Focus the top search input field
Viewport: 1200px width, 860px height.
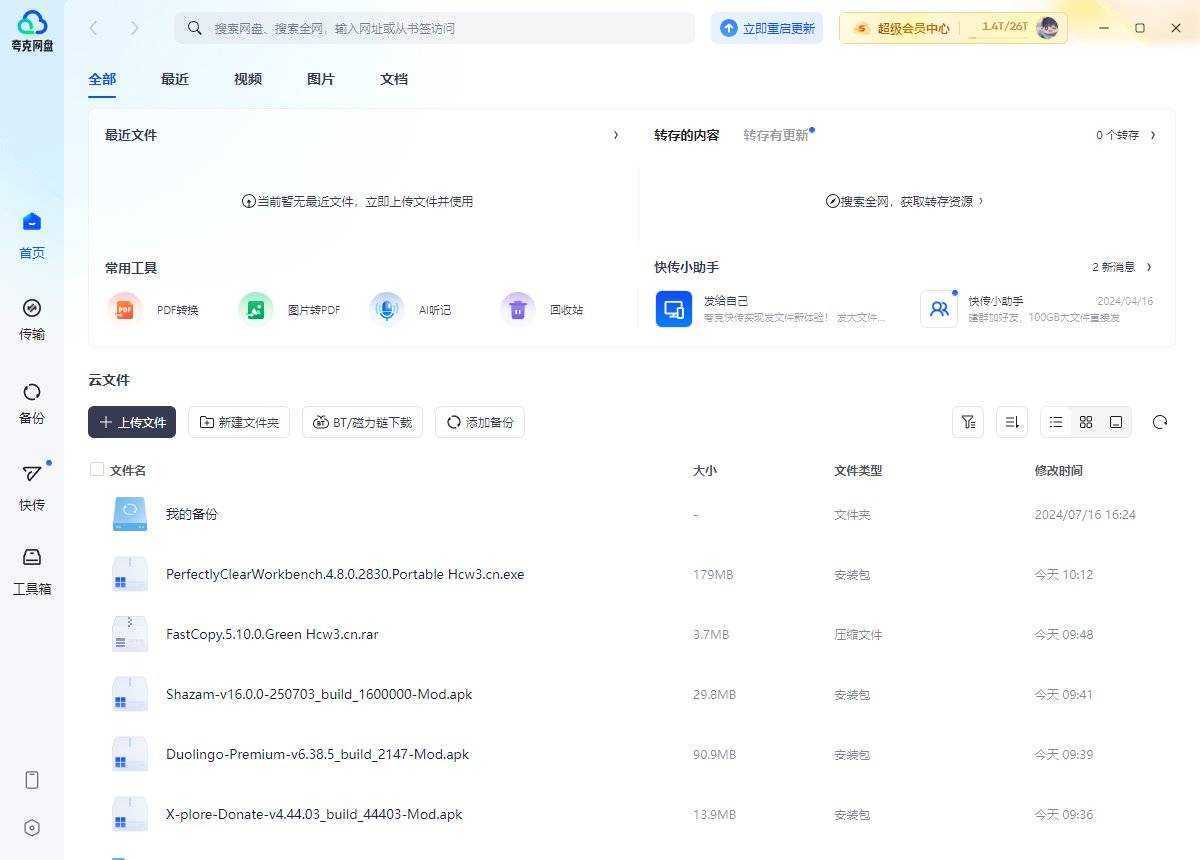click(434, 28)
